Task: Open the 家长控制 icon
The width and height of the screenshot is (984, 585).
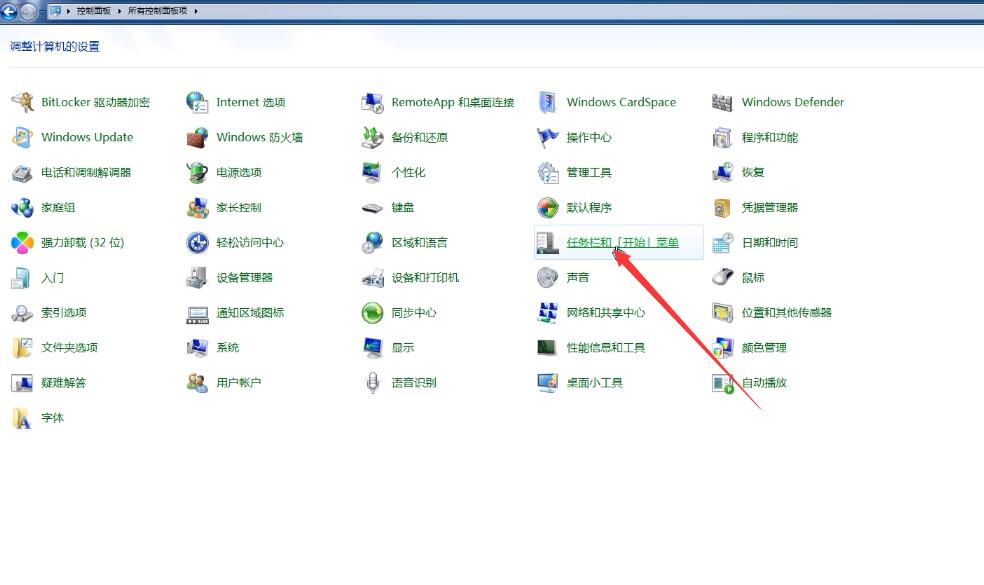Action: pyautogui.click(x=197, y=207)
